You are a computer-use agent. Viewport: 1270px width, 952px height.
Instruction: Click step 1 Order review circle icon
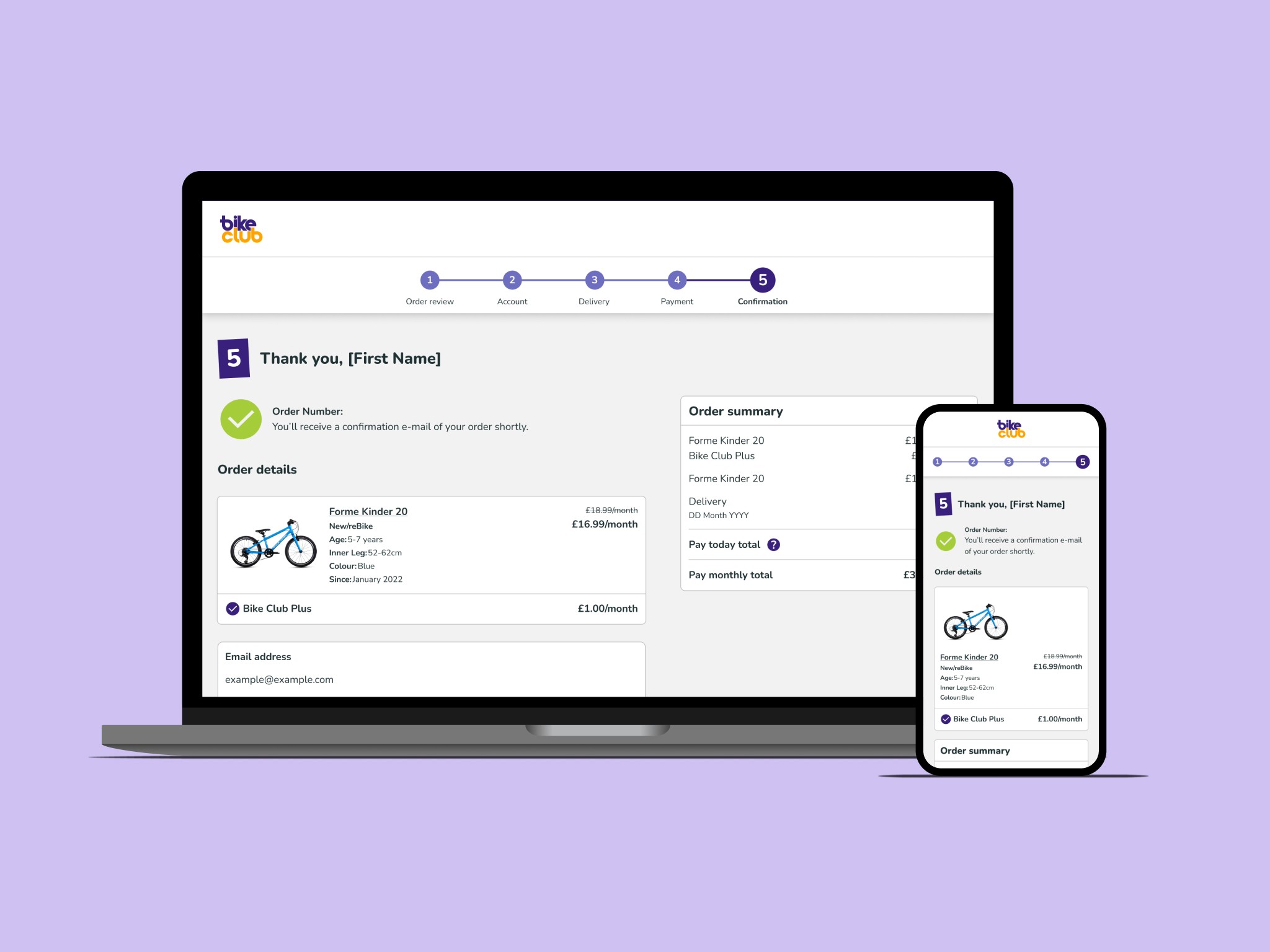pyautogui.click(x=428, y=280)
